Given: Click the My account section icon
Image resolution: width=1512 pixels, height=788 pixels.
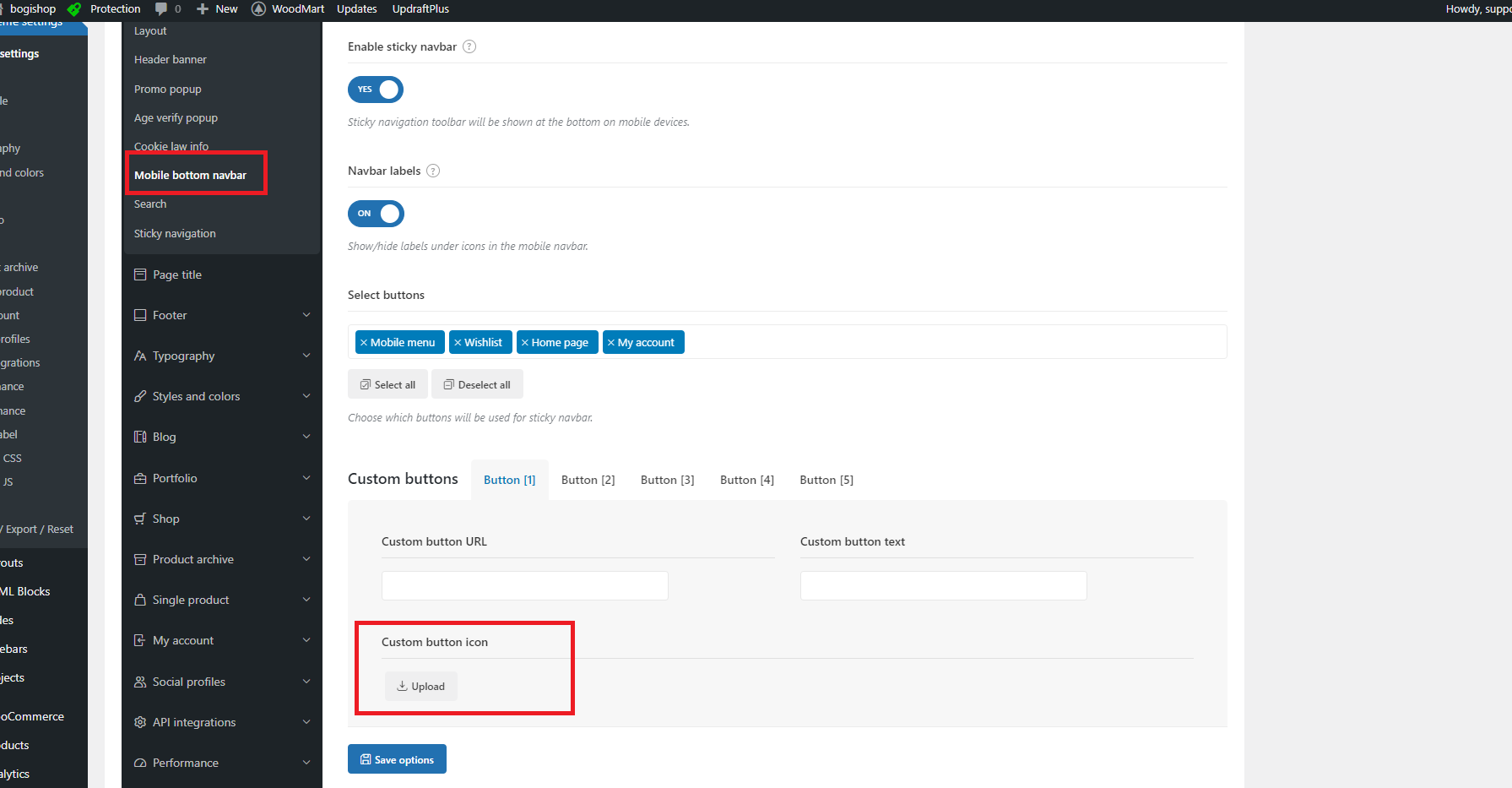Looking at the screenshot, I should [140, 640].
